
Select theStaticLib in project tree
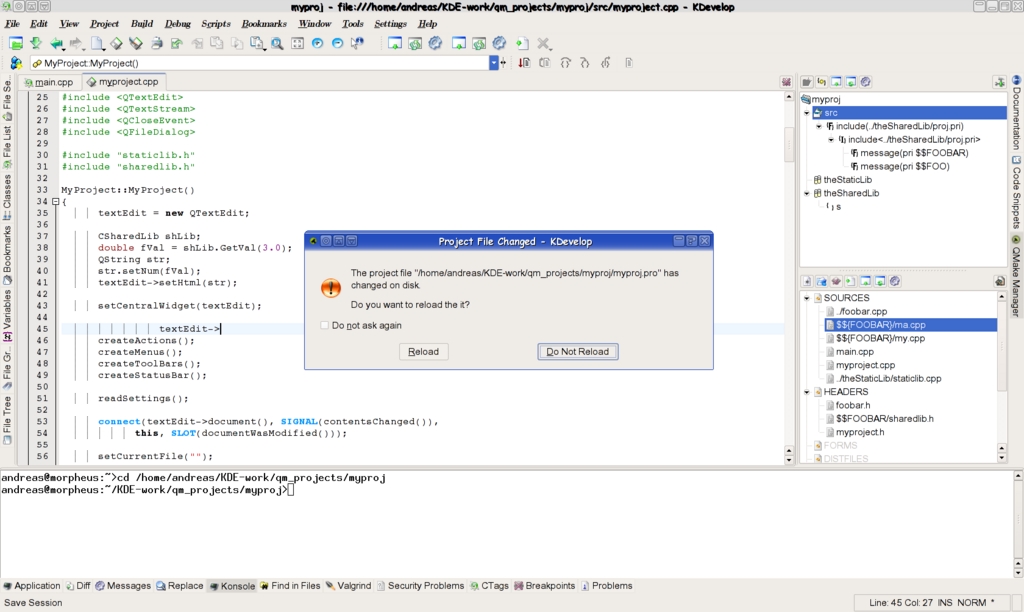tap(847, 180)
